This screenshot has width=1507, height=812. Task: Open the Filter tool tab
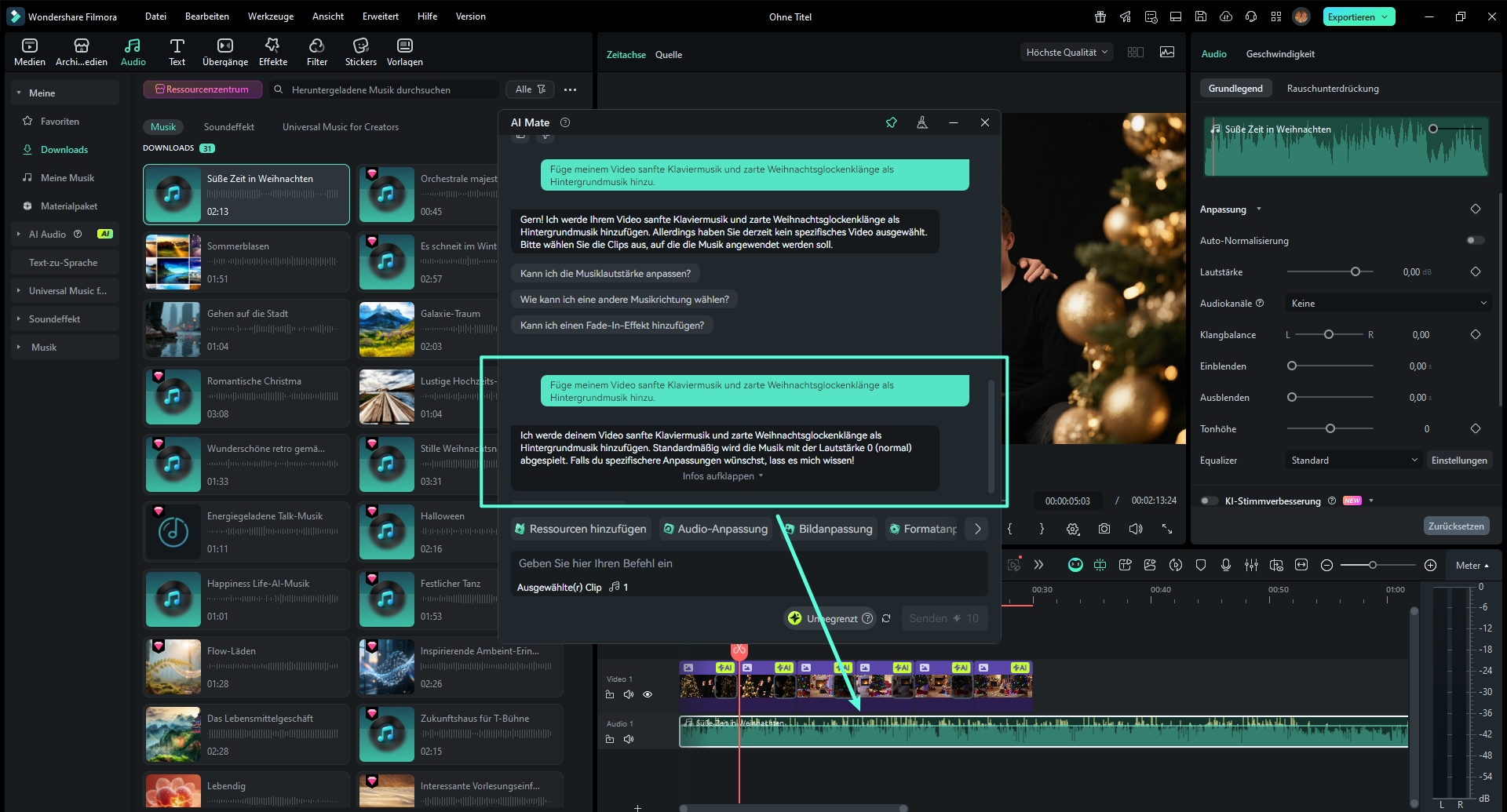tap(317, 52)
